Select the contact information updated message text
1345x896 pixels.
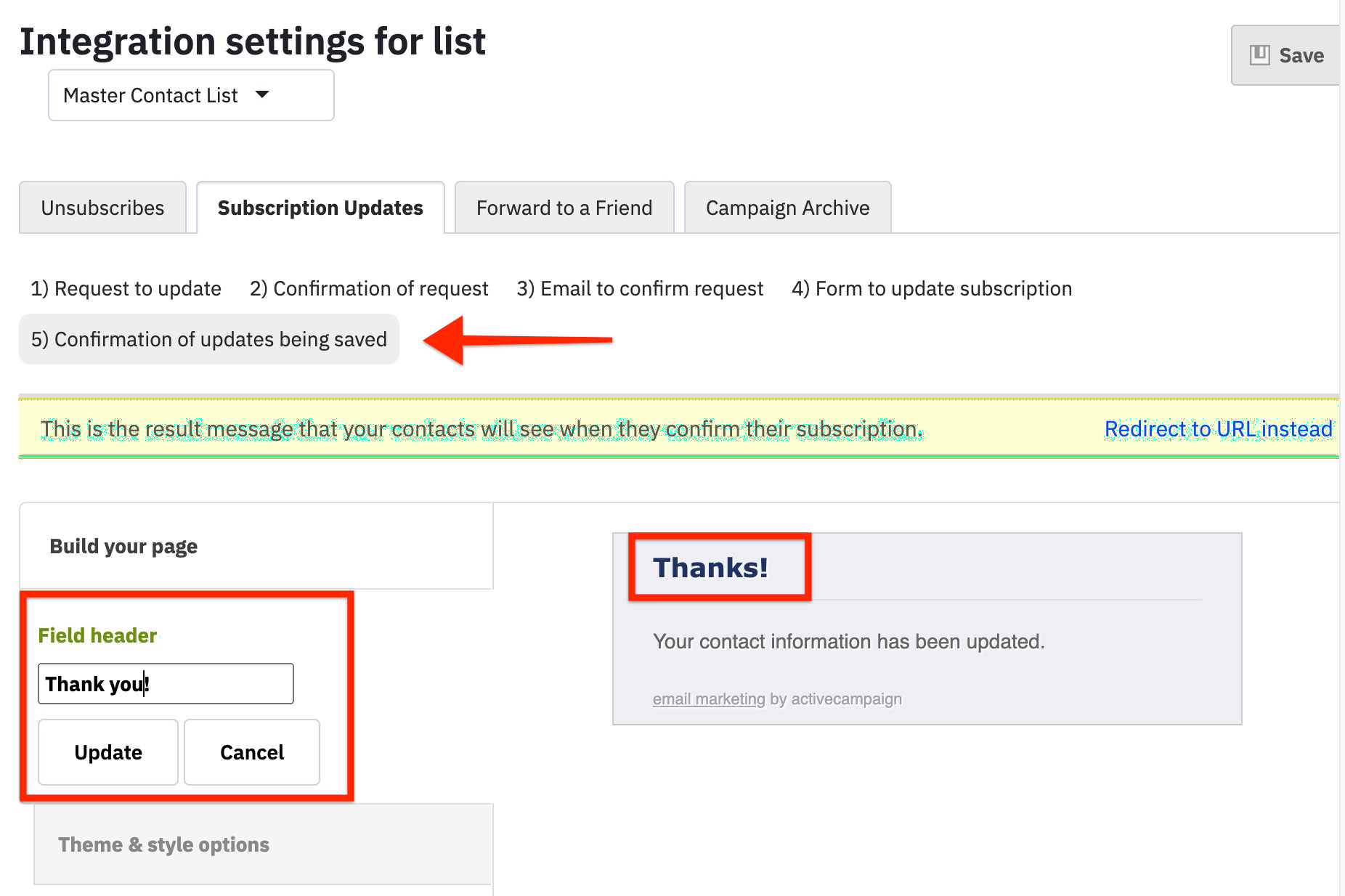pos(848,642)
